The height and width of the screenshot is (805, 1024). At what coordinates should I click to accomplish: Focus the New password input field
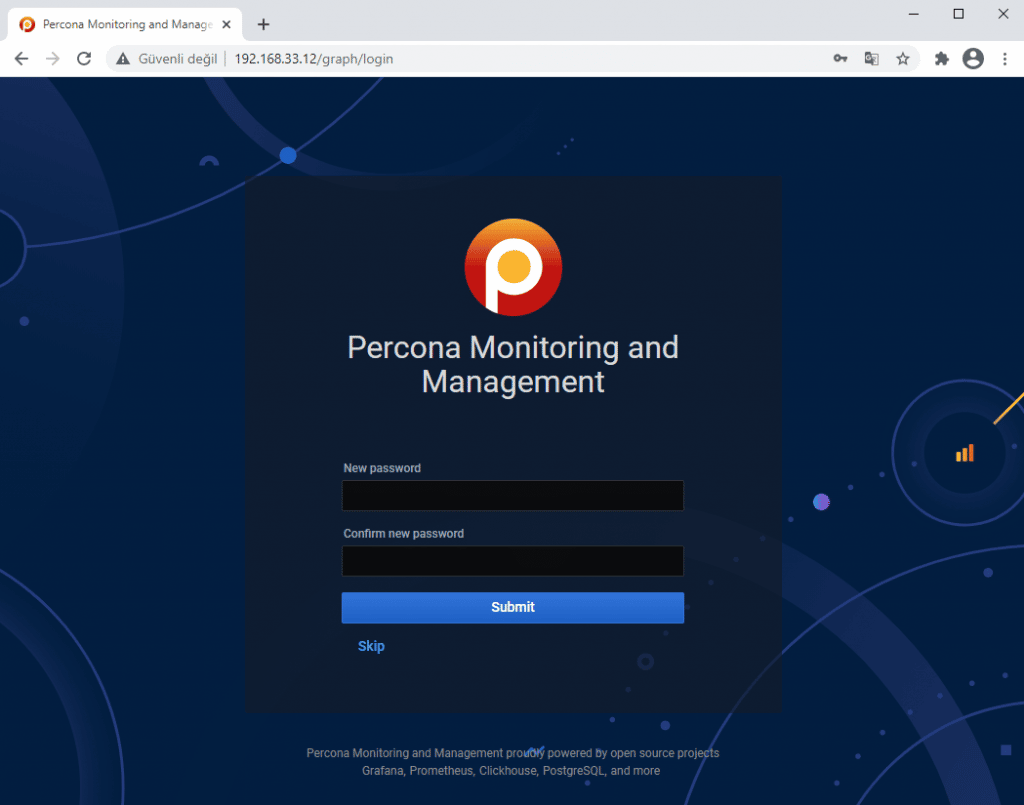[512, 495]
